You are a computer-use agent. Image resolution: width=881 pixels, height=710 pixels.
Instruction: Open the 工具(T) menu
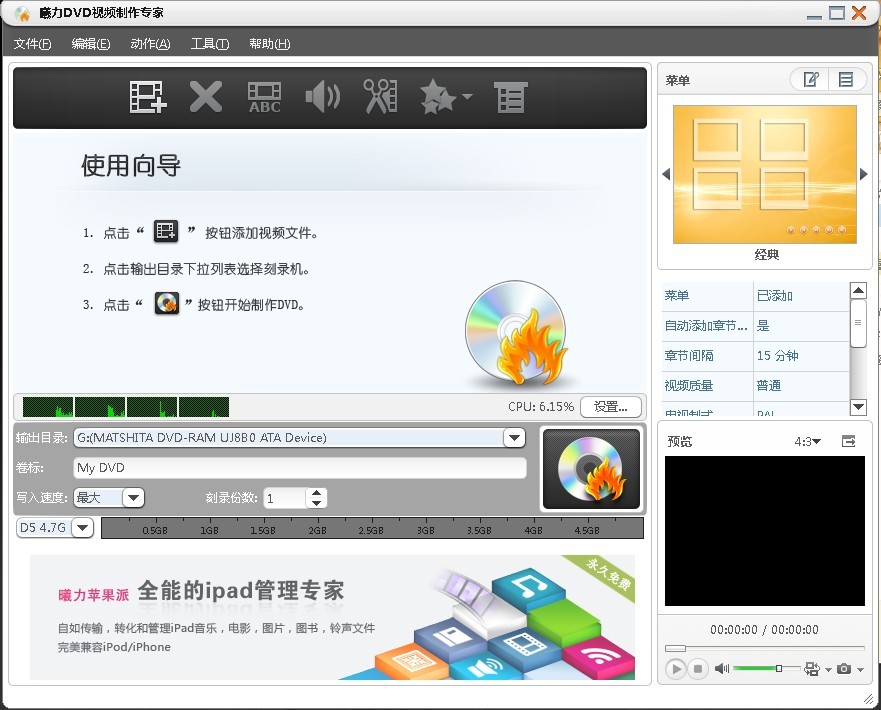(210, 44)
